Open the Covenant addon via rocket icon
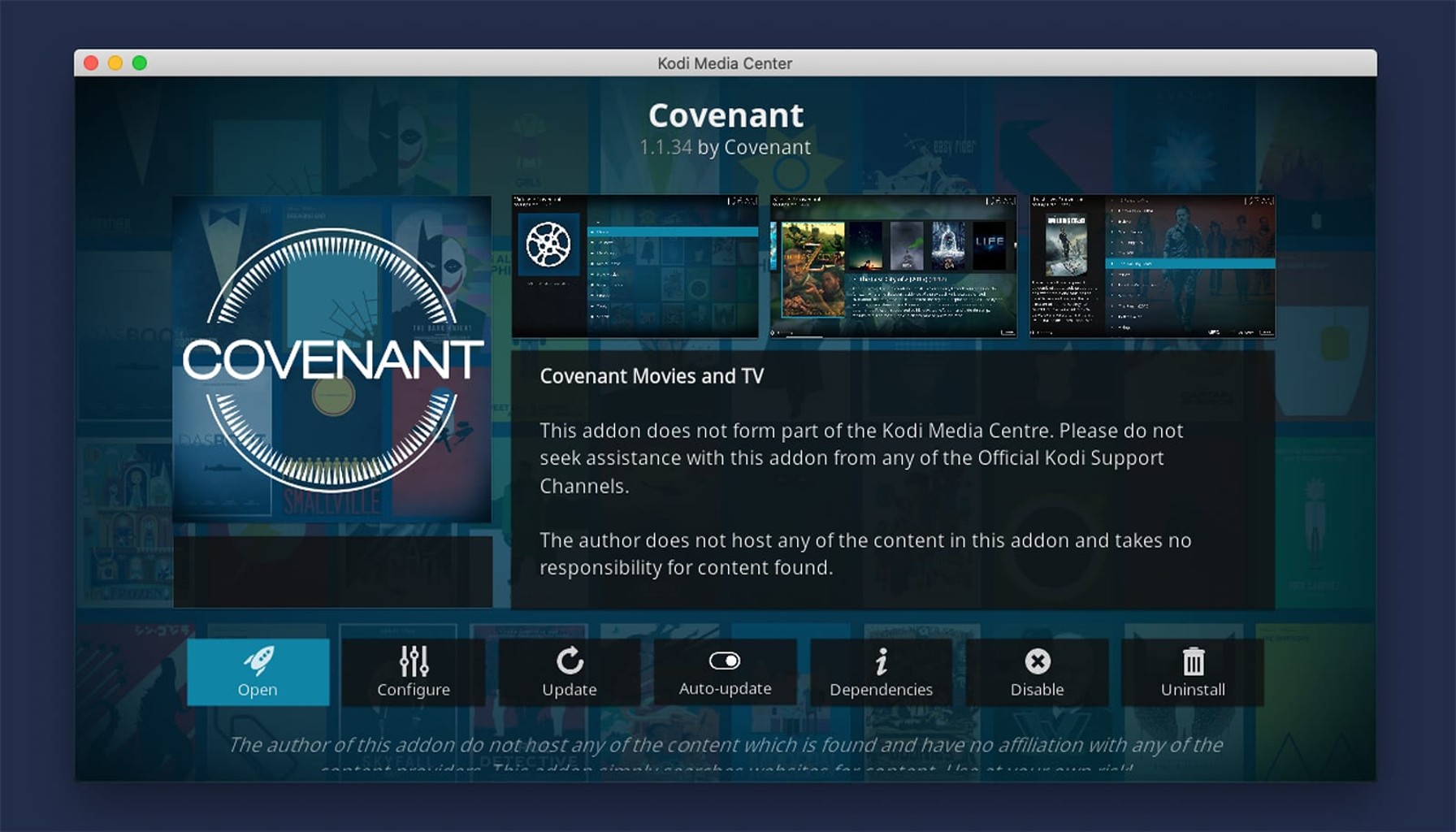This screenshot has width=1456, height=832. pyautogui.click(x=258, y=661)
